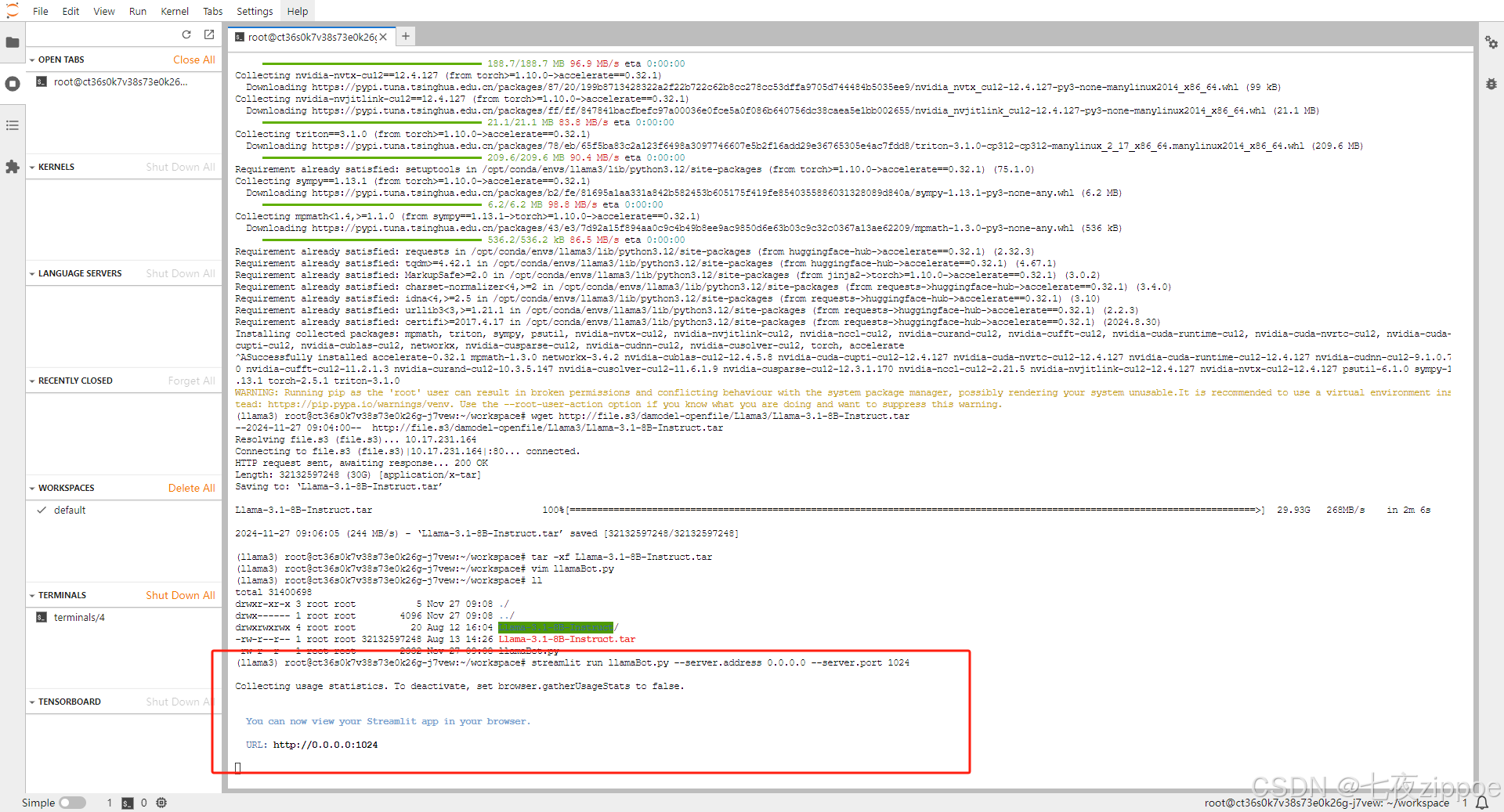Click the terminal icon in the Open Tabs entry

[42, 81]
